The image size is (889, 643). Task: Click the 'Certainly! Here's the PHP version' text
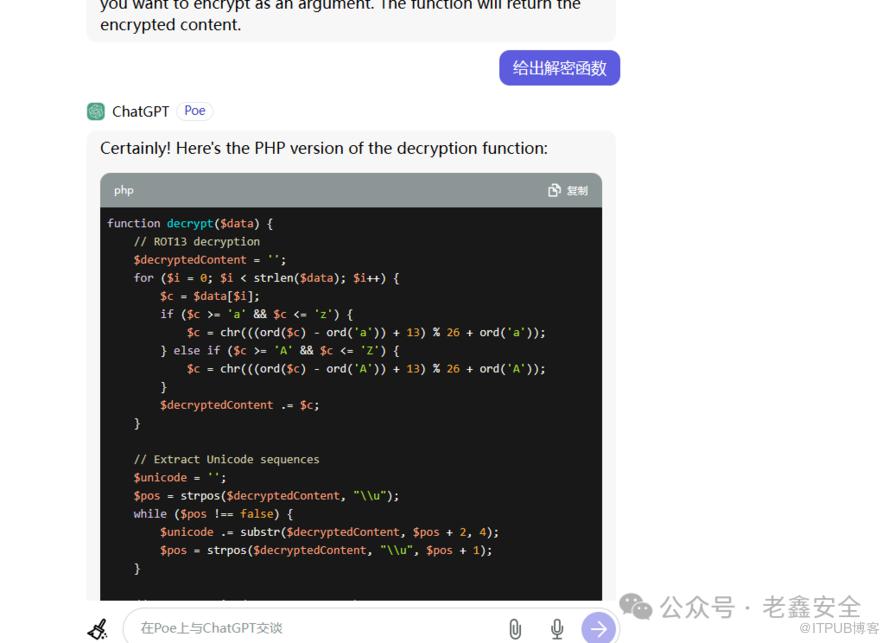coord(324,148)
